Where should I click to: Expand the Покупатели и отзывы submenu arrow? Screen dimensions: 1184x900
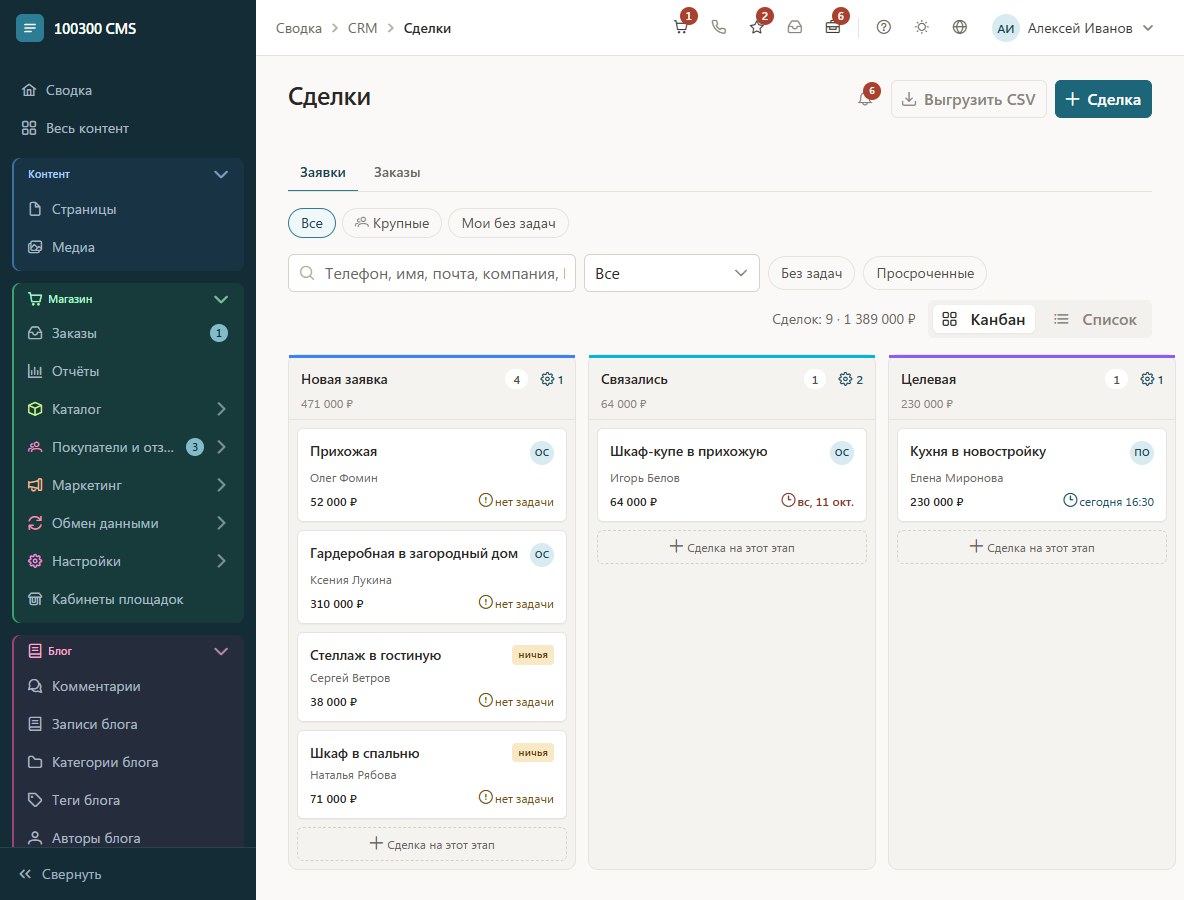pyautogui.click(x=221, y=447)
